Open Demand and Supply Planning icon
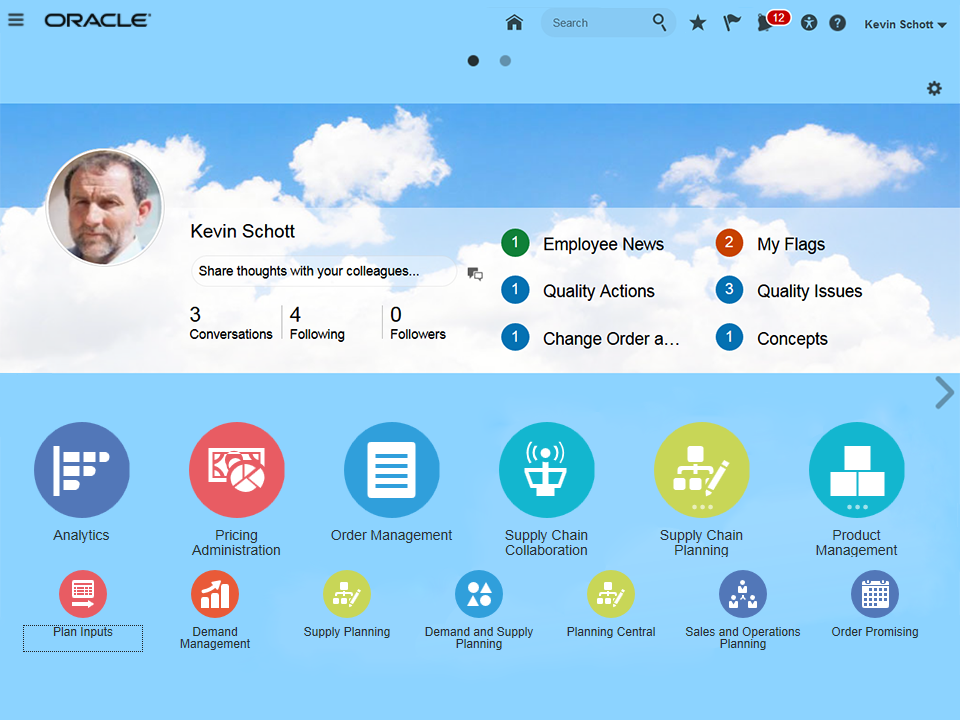The image size is (960, 720). [x=479, y=594]
